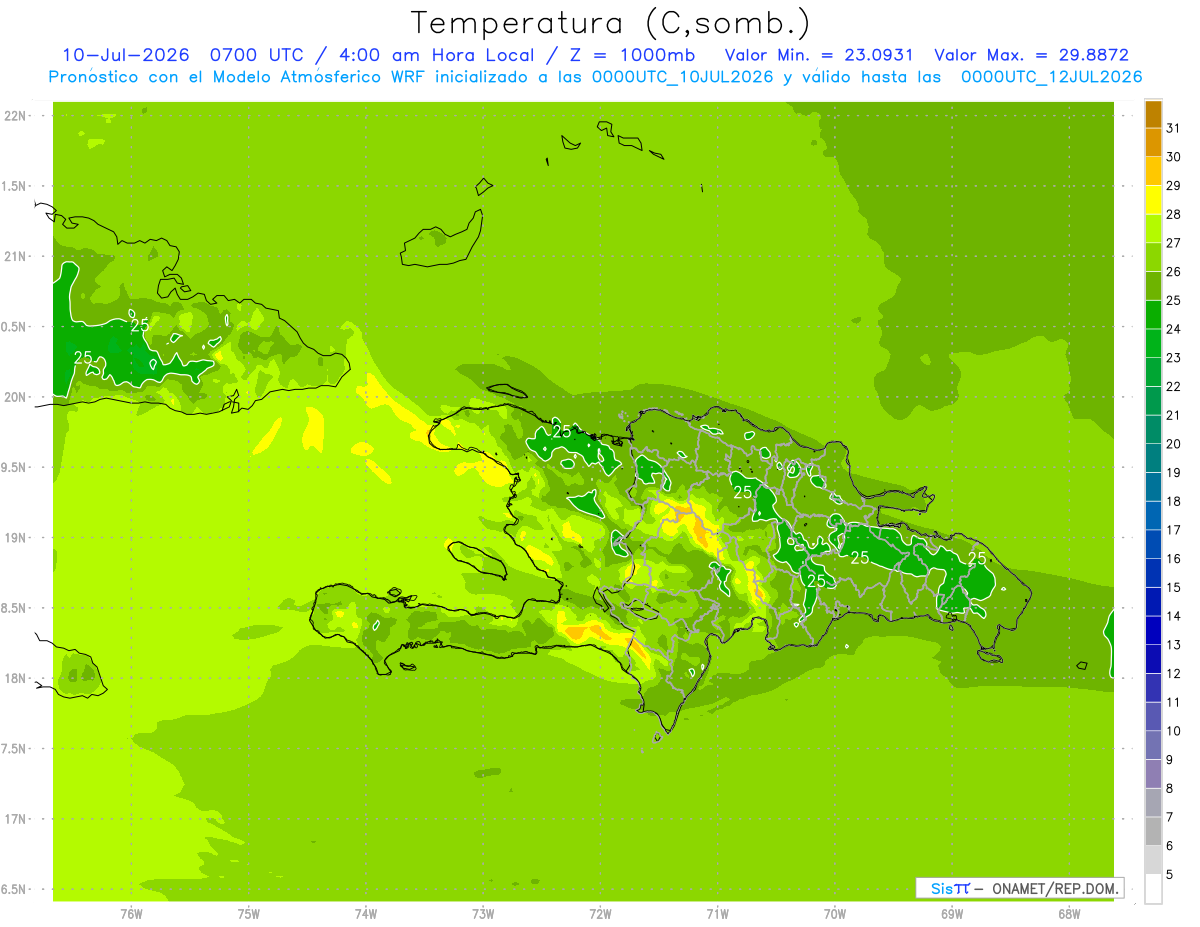
Task: Click legend swatch between 25 and 26
Action: (x=1153, y=286)
